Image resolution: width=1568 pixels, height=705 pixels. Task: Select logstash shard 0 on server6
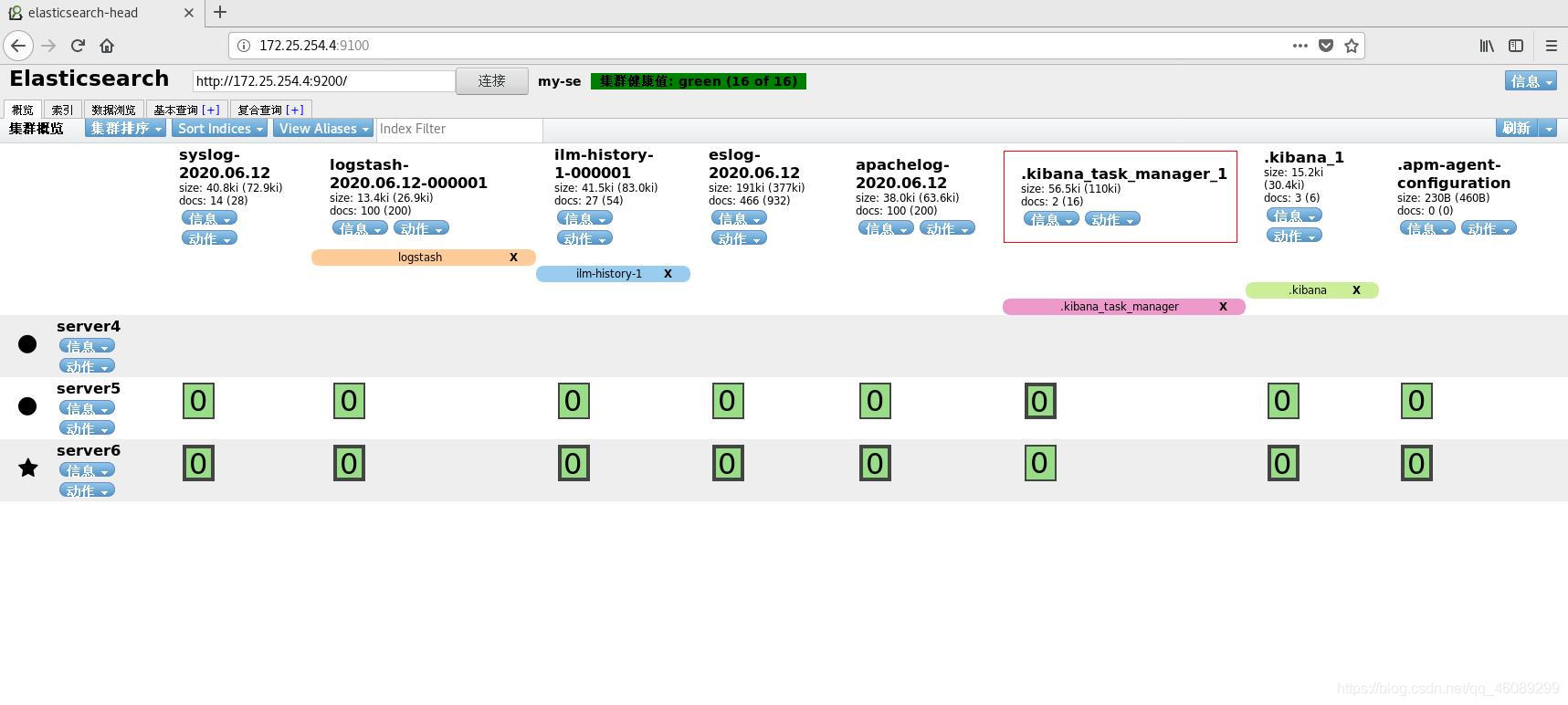tap(349, 463)
